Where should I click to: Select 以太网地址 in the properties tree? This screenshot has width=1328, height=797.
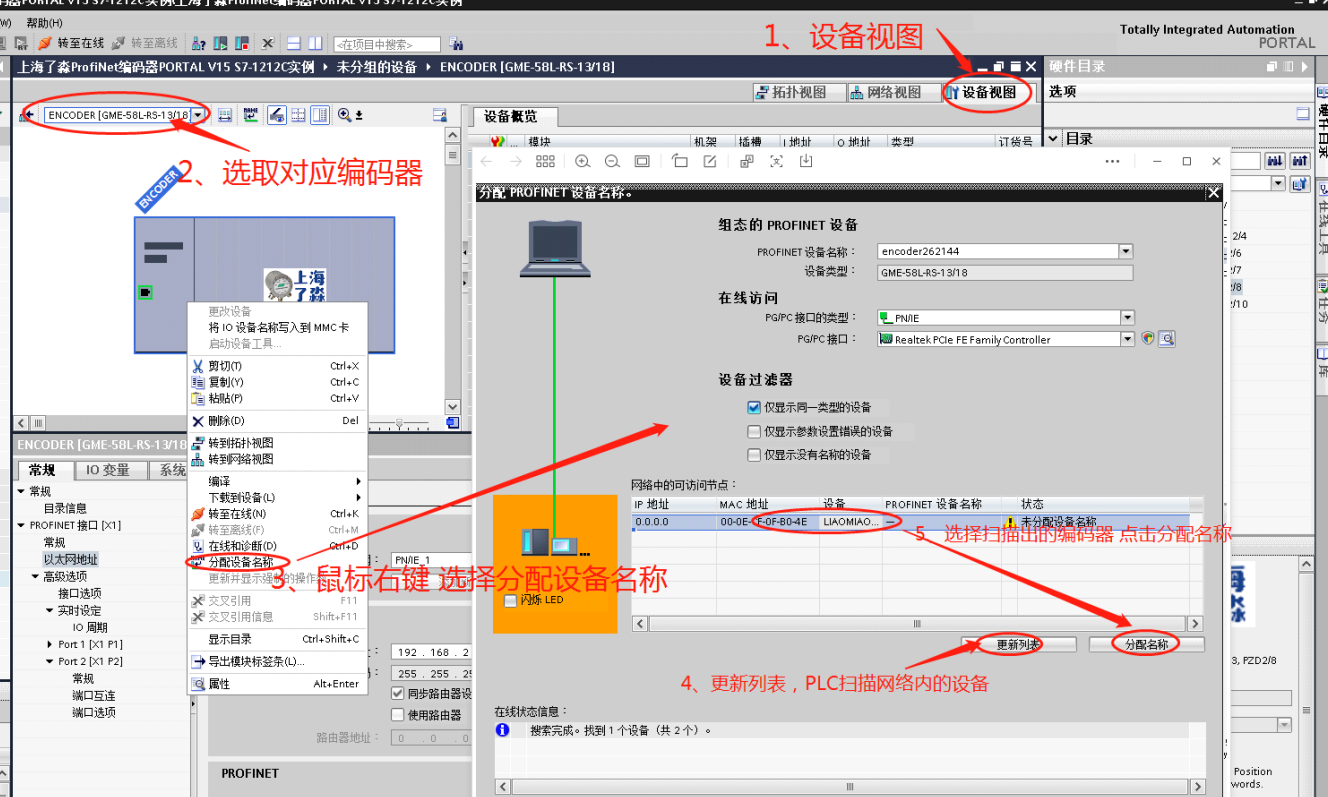tap(70, 559)
